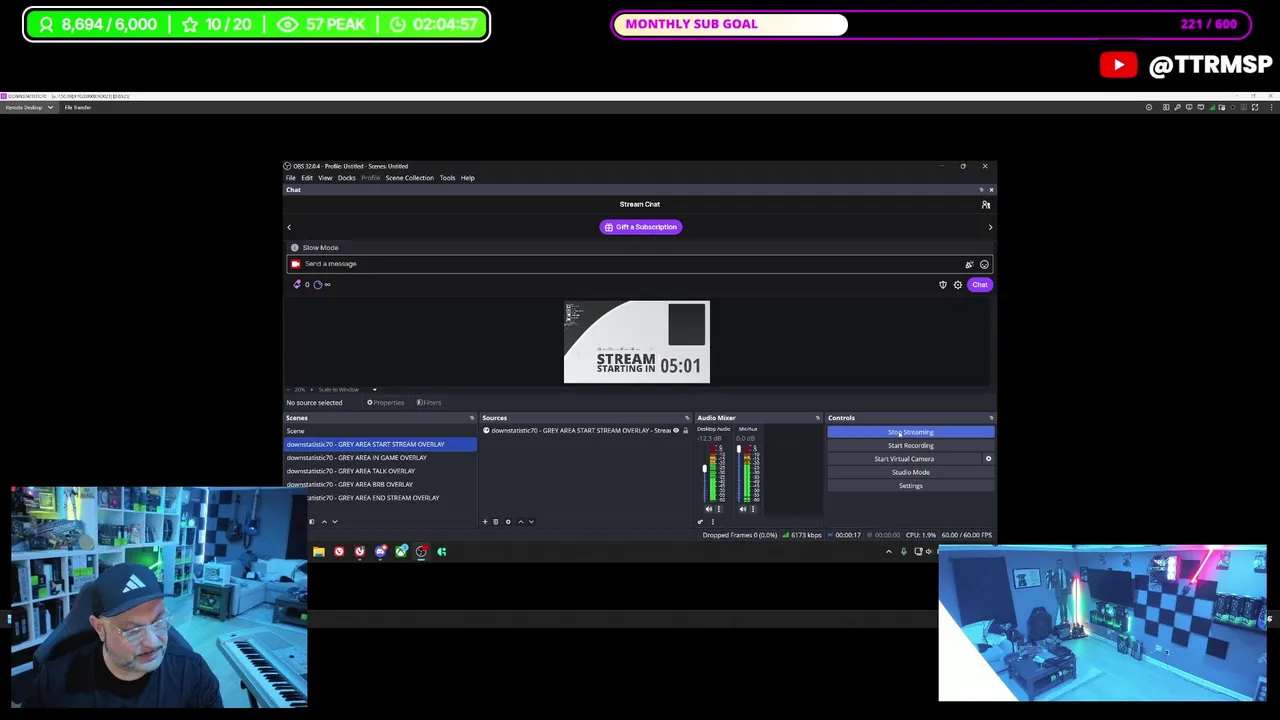The width and height of the screenshot is (1280, 720).
Task: Focus the Send a message input field
Action: [640, 264]
